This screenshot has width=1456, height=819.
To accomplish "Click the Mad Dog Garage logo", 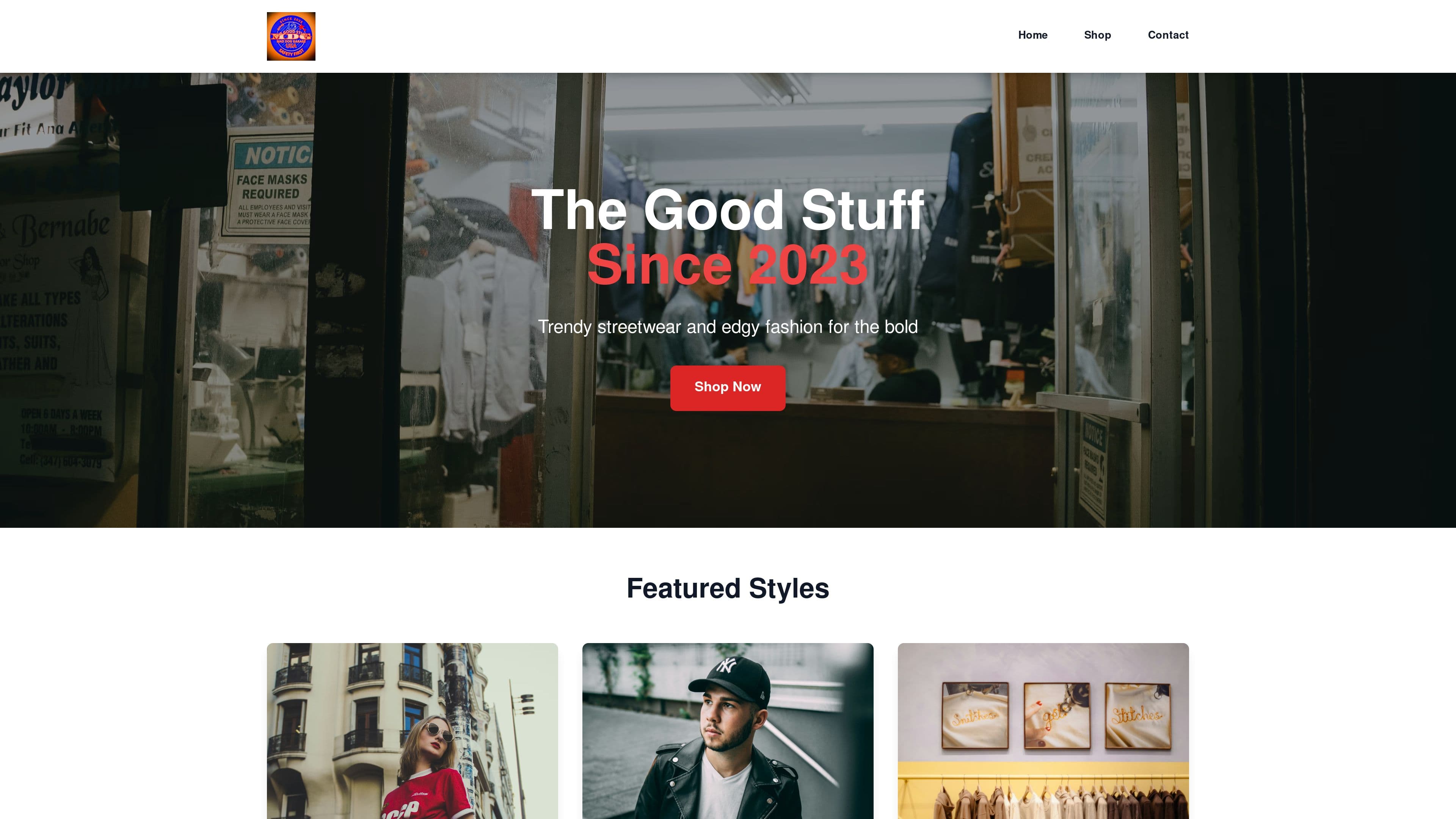I will 291,36.
